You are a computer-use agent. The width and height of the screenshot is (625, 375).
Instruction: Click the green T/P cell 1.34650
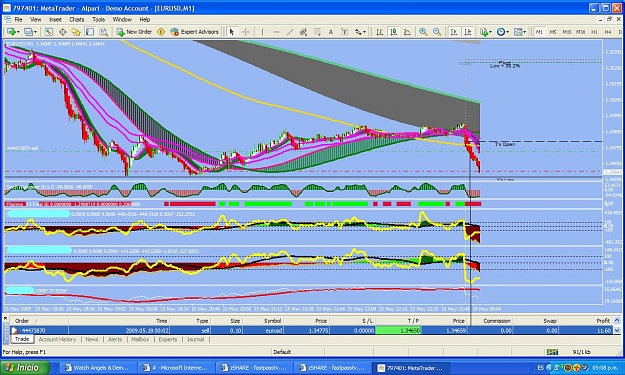point(399,330)
